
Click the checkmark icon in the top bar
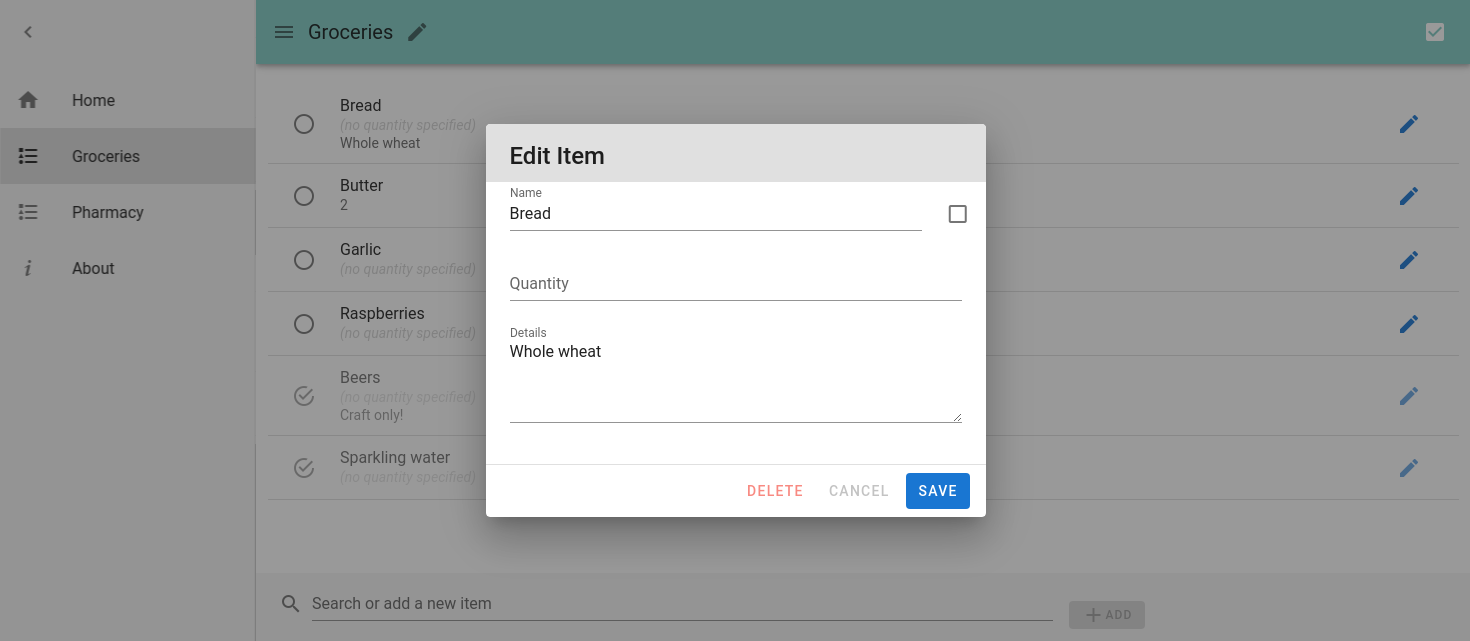pyautogui.click(x=1435, y=32)
